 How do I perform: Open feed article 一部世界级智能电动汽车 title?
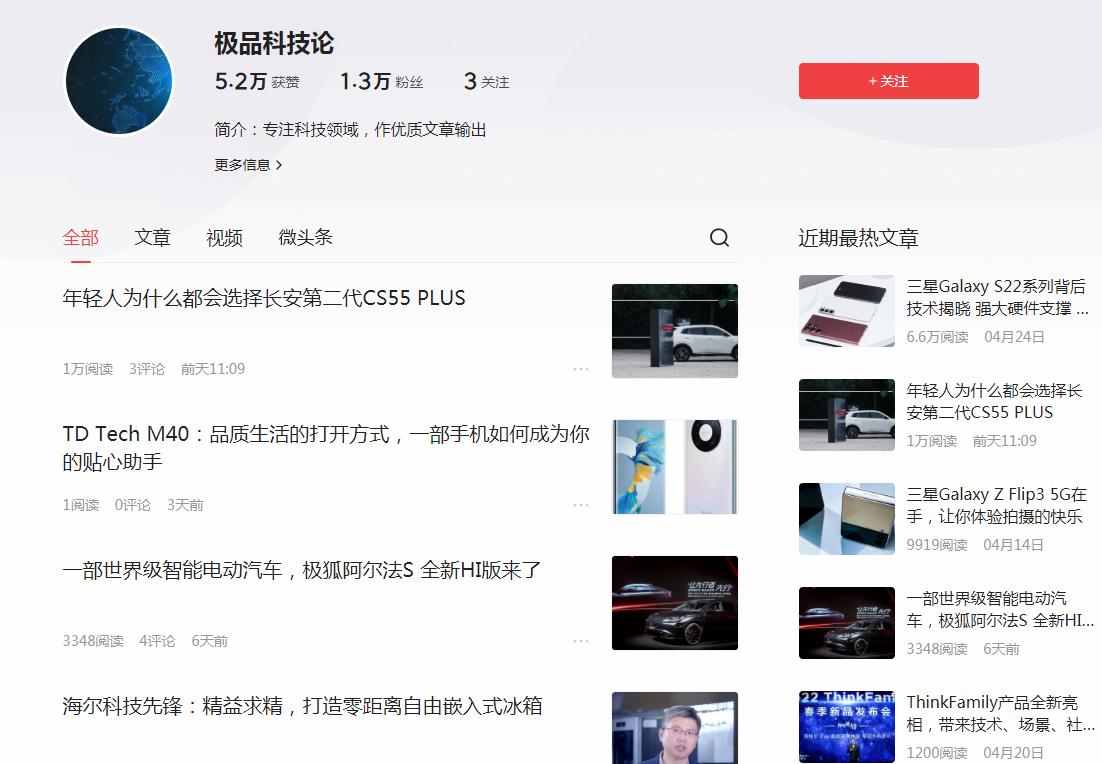[x=302, y=570]
